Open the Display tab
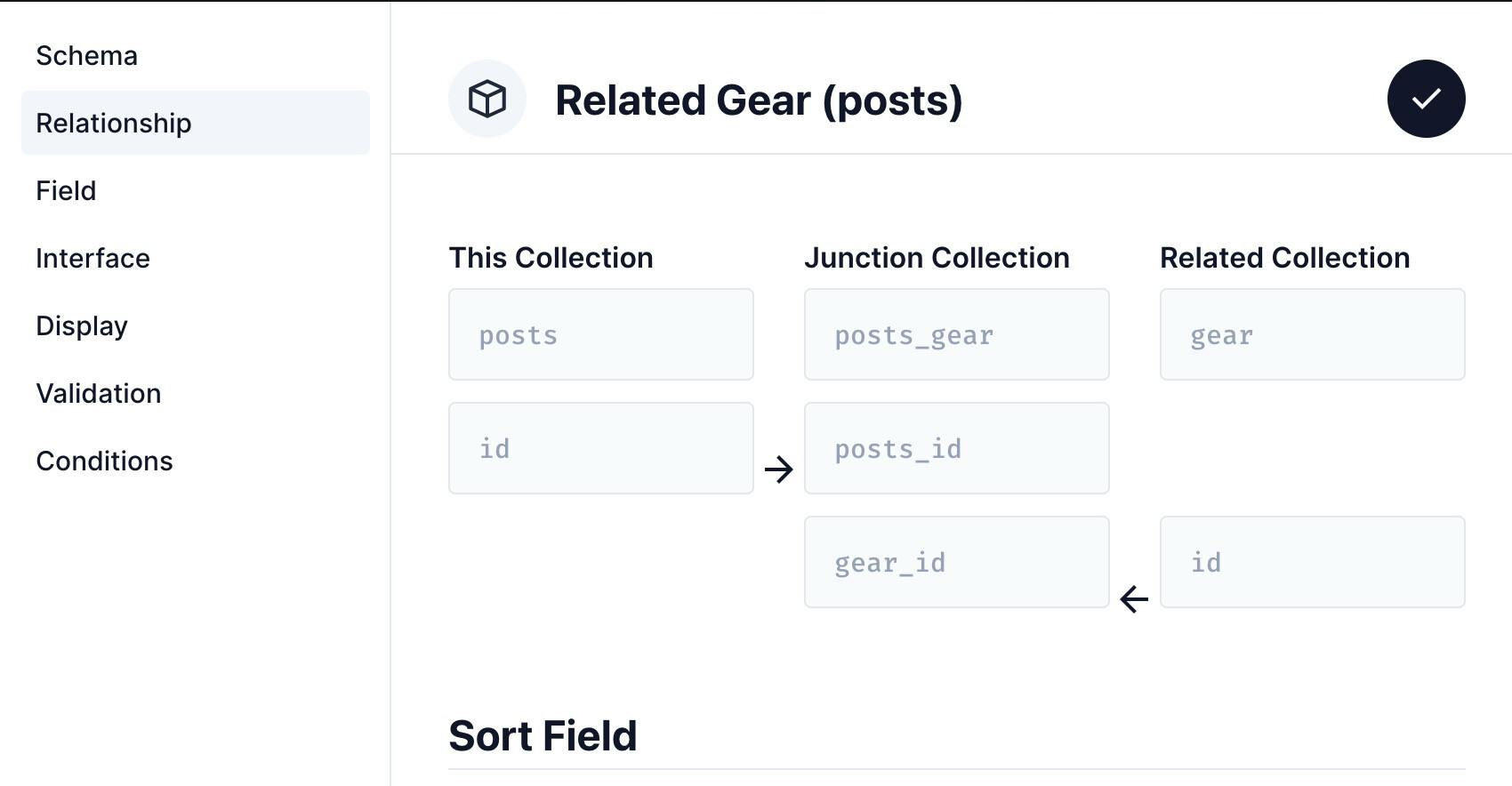The image size is (1512, 786). point(82,325)
